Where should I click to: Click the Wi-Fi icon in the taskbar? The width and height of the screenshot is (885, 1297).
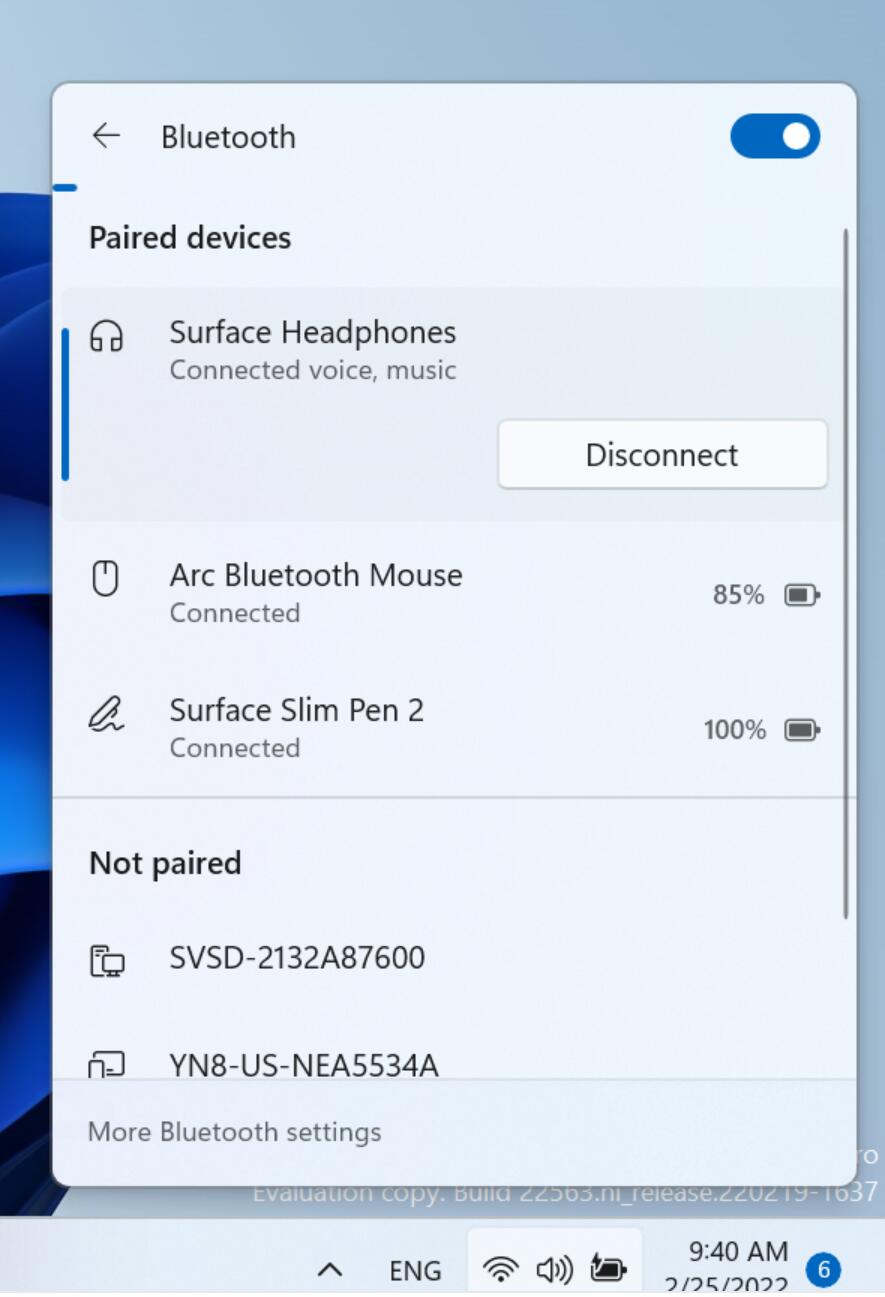coord(500,1270)
